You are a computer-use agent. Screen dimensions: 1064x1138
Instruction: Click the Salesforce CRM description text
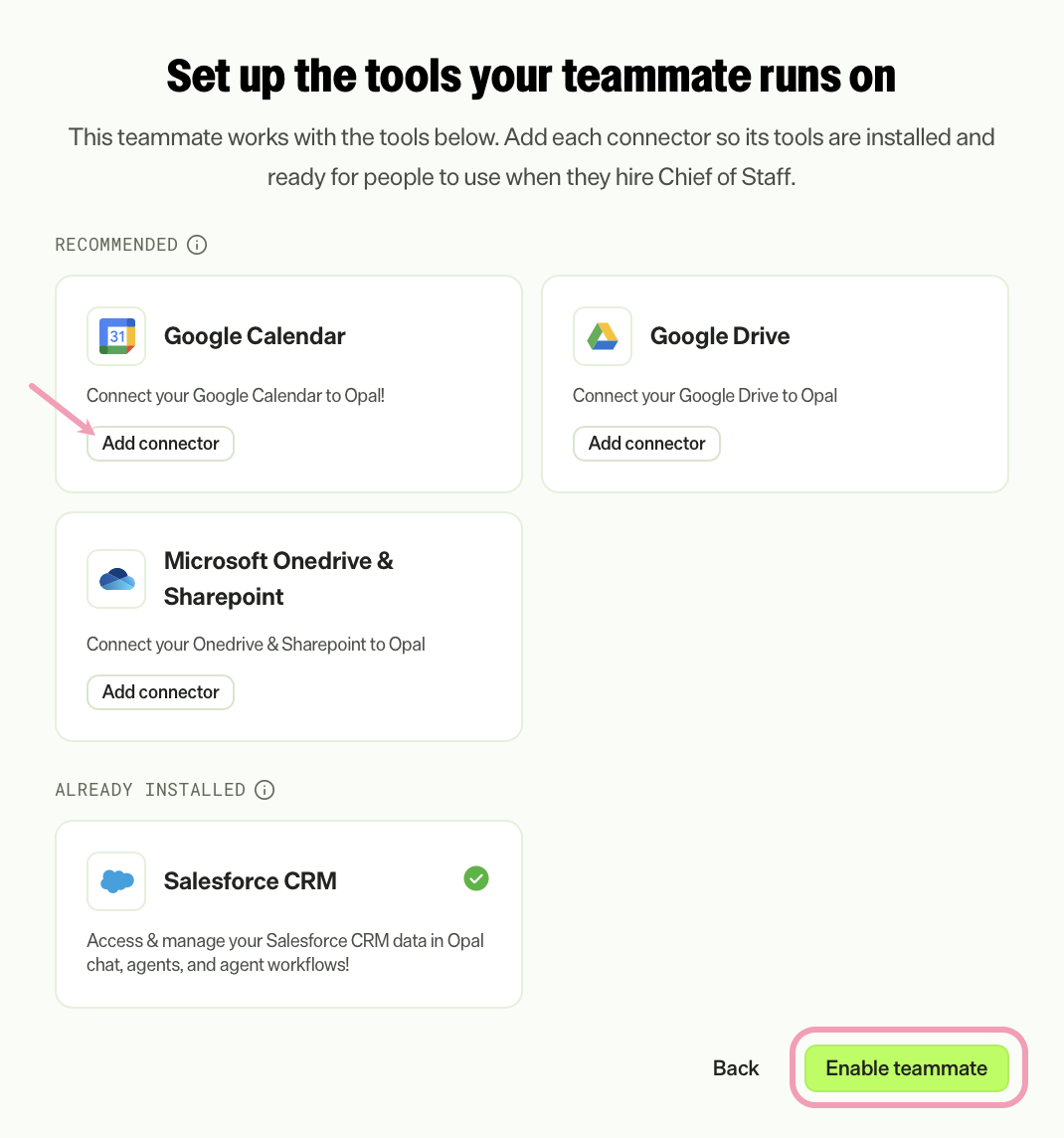pyautogui.click(x=285, y=952)
